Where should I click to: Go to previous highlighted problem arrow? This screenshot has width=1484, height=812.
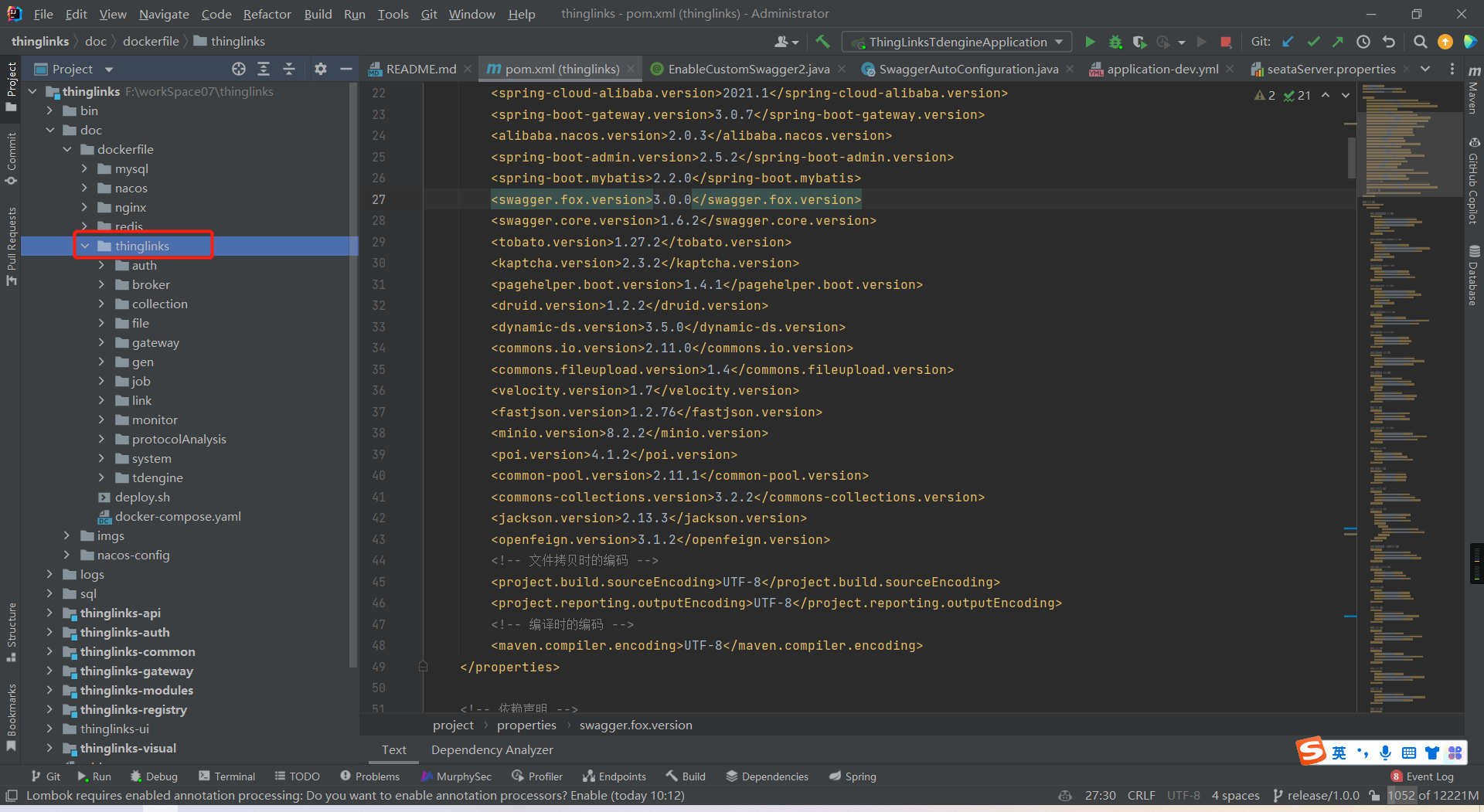click(1326, 95)
